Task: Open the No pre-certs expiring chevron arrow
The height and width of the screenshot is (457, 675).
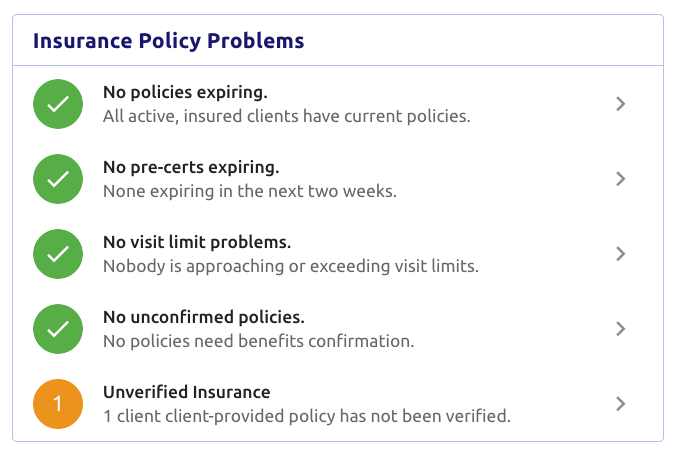Action: 620,179
